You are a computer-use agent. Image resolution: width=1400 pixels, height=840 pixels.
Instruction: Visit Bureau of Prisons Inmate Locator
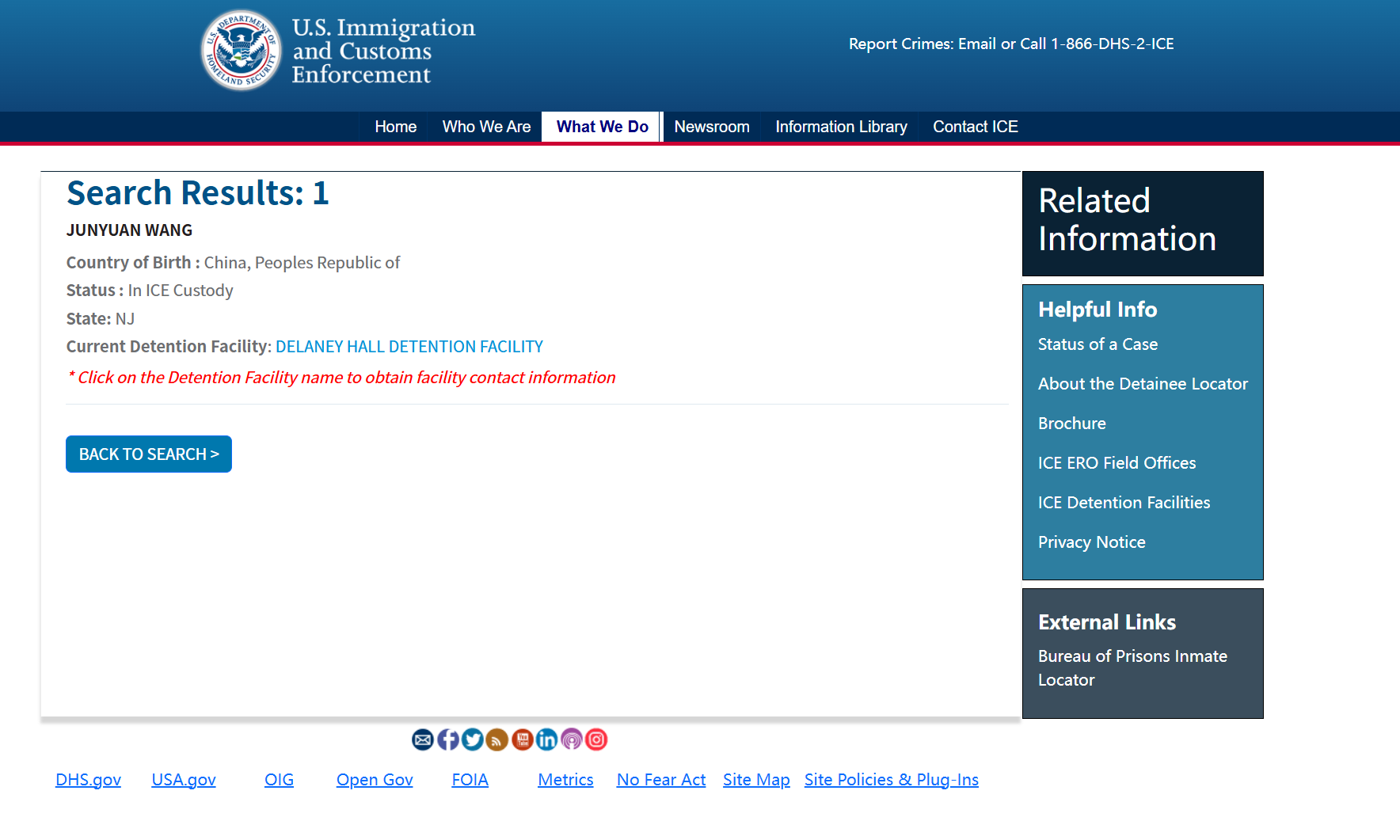(x=1132, y=667)
